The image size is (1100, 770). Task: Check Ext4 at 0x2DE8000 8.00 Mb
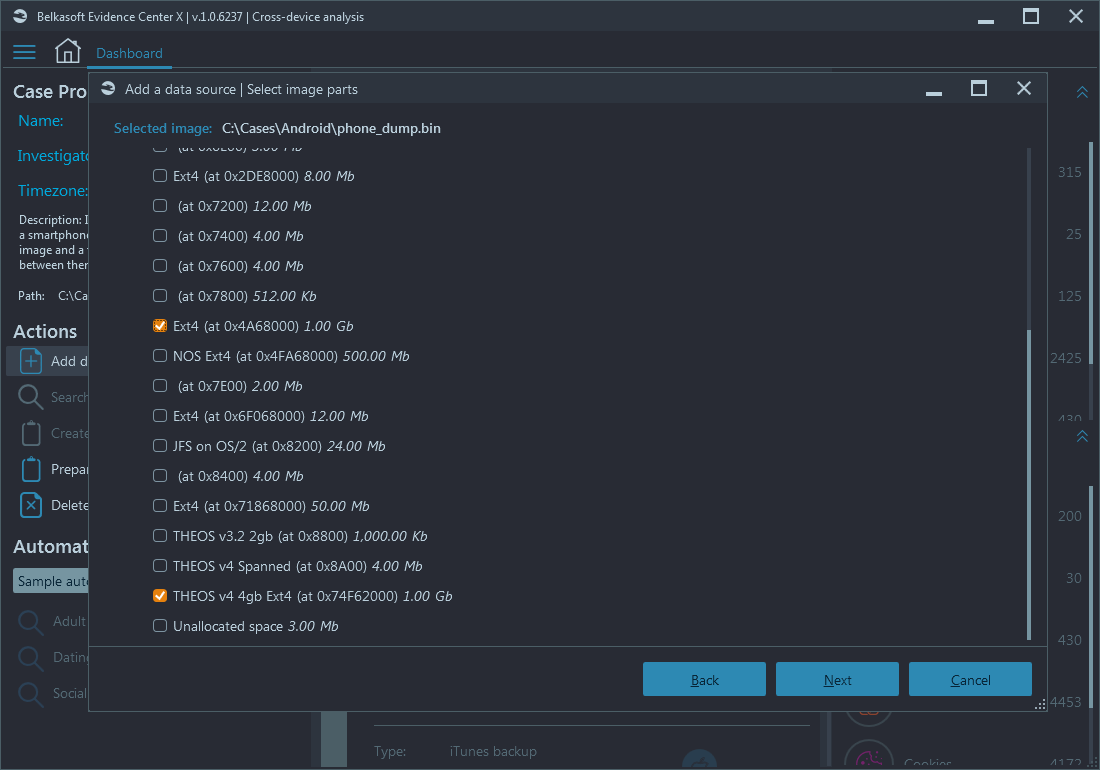(160, 176)
